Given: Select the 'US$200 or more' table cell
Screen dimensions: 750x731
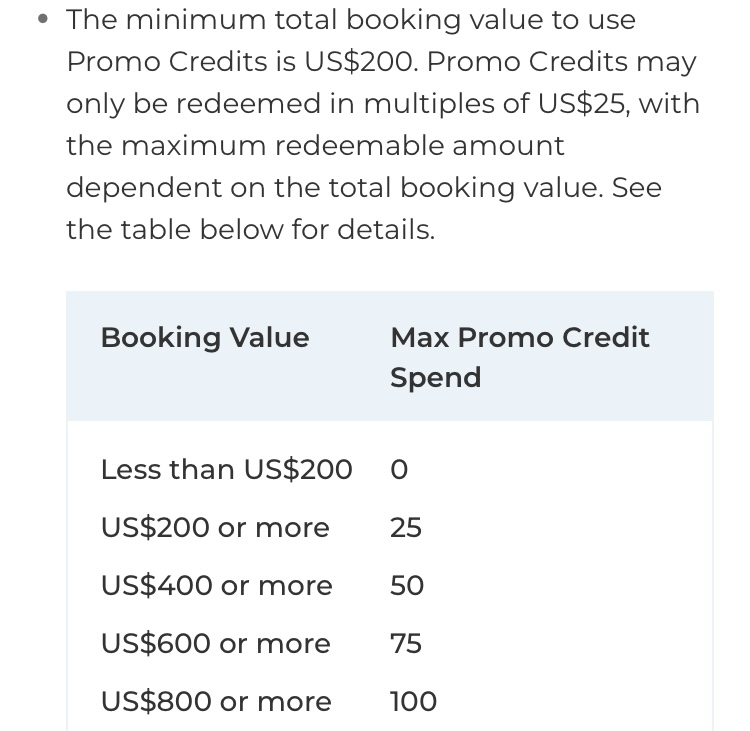Looking at the screenshot, I should tap(215, 528).
